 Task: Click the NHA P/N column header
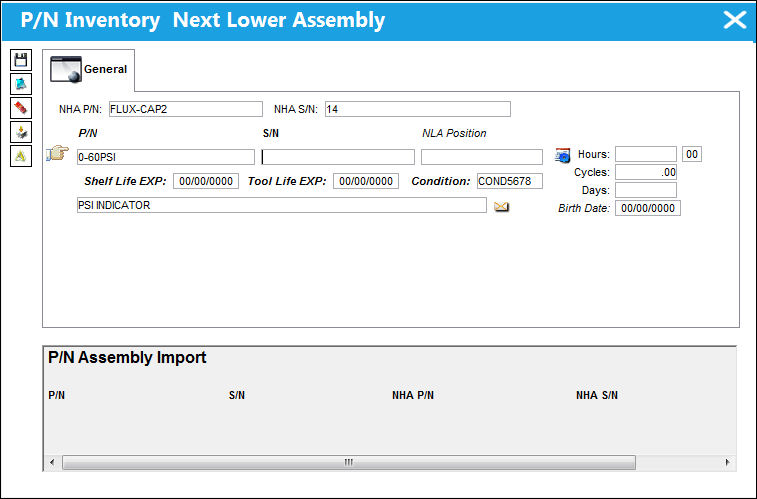pyautogui.click(x=413, y=395)
